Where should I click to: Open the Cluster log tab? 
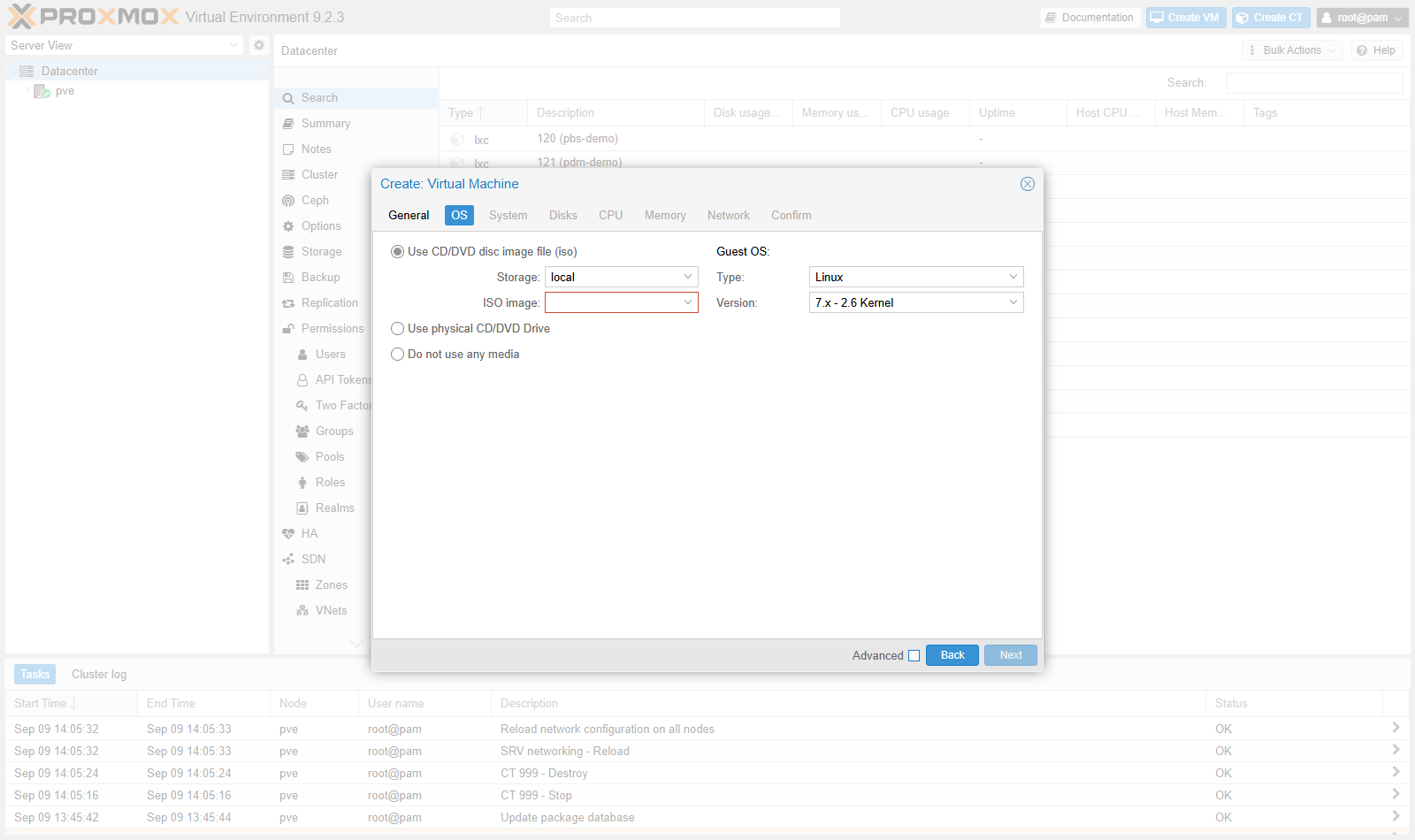click(99, 675)
